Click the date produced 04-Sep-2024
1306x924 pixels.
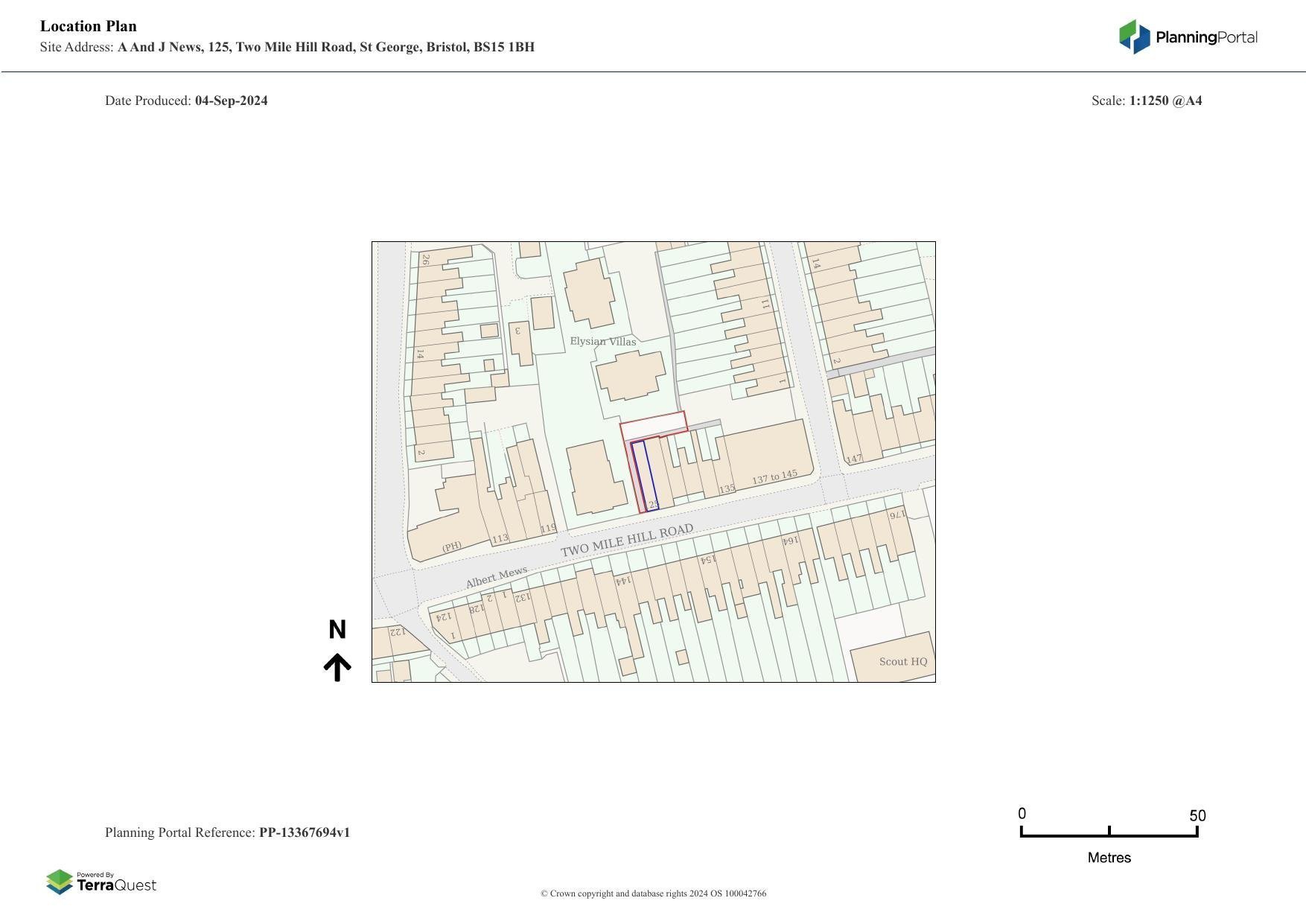pos(231,101)
